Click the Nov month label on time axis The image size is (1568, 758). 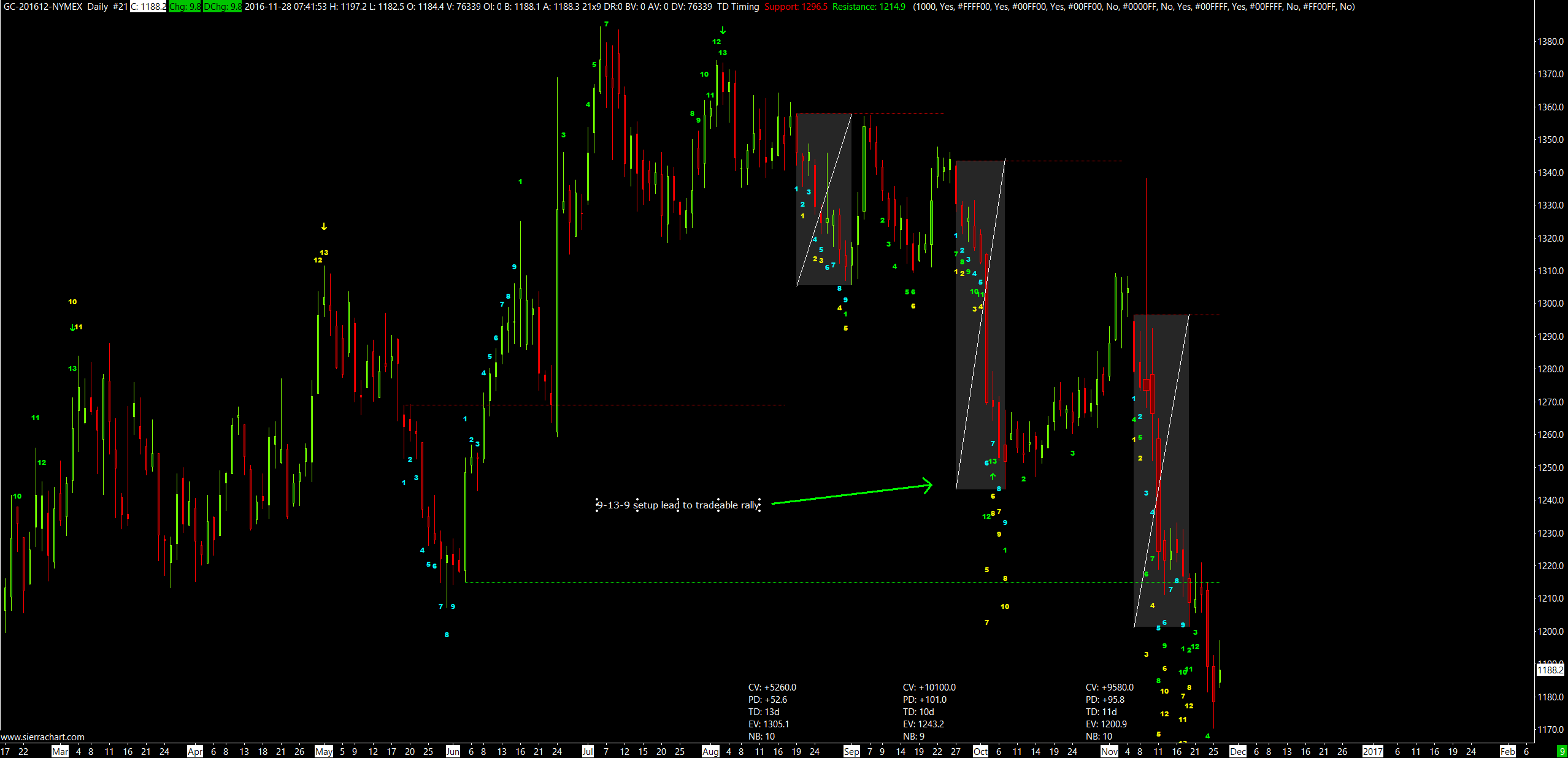click(1109, 751)
